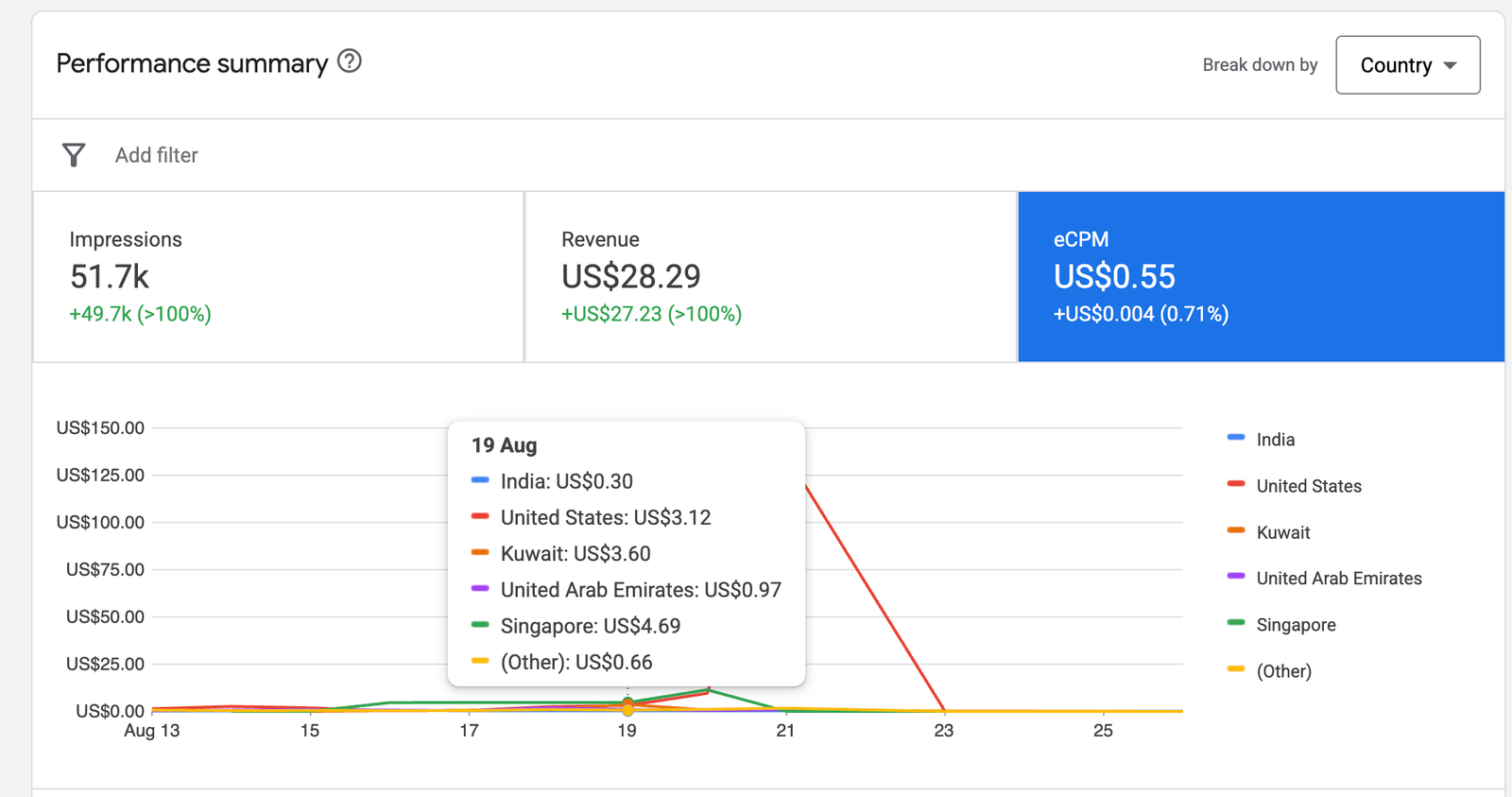The height and width of the screenshot is (797, 1512).
Task: Toggle the (Other) legend entry
Action: point(1269,671)
